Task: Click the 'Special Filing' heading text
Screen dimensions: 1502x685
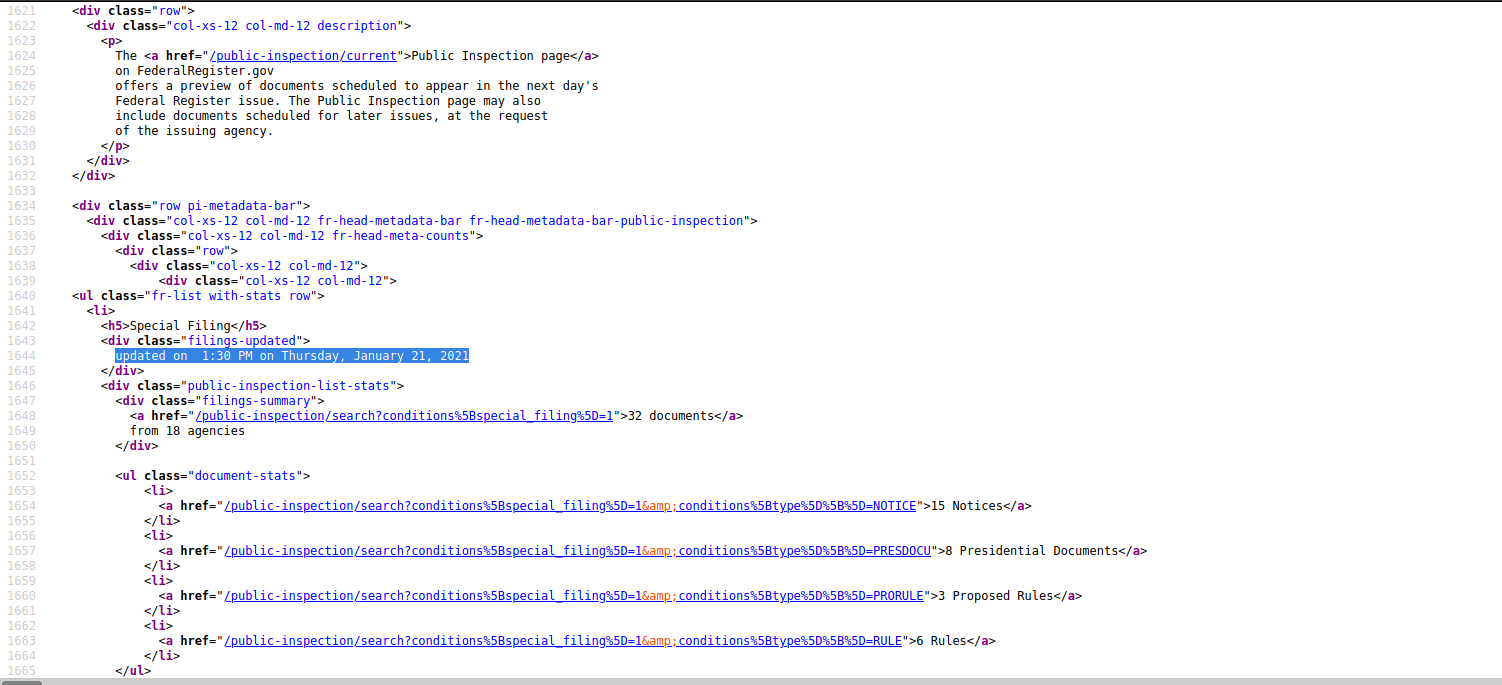Action: pos(181,326)
